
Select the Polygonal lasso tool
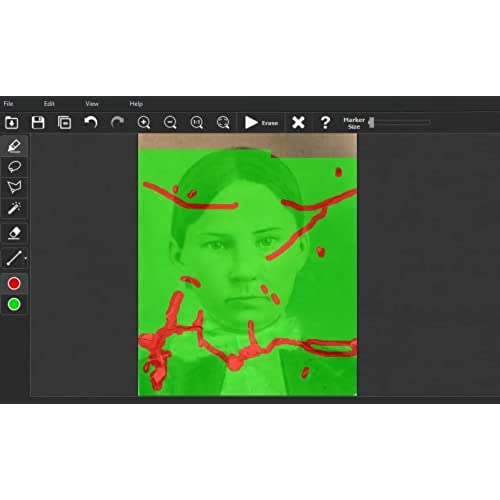14,187
